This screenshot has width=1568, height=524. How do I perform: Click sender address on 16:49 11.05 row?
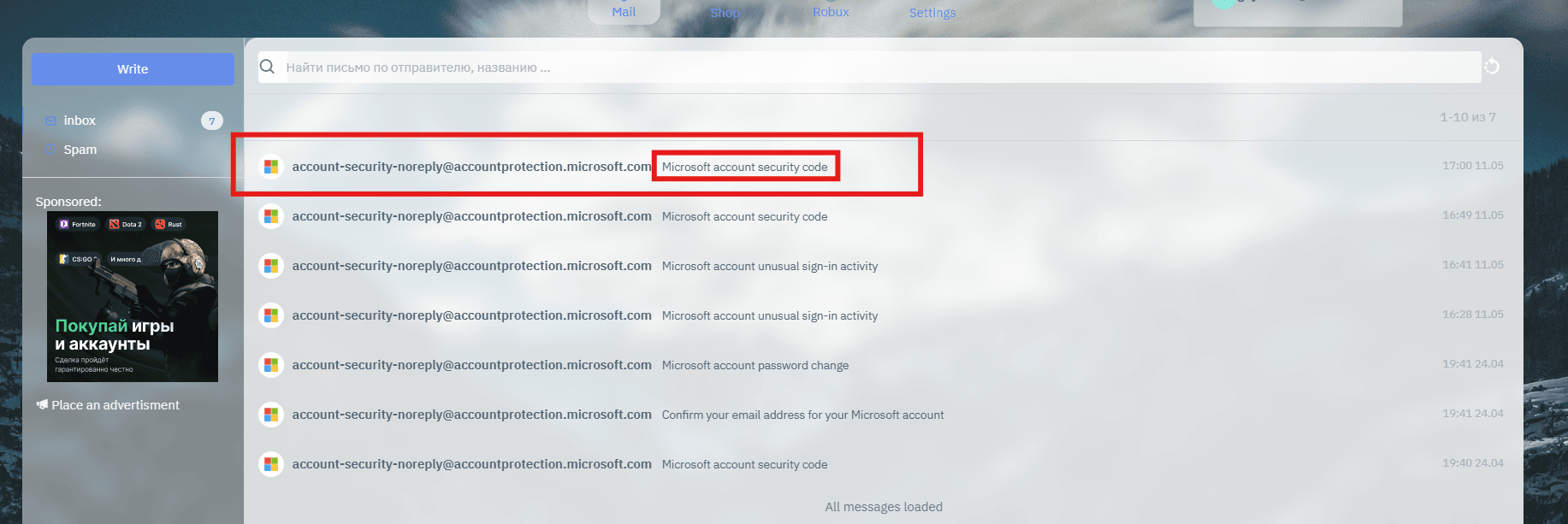pyautogui.click(x=472, y=216)
